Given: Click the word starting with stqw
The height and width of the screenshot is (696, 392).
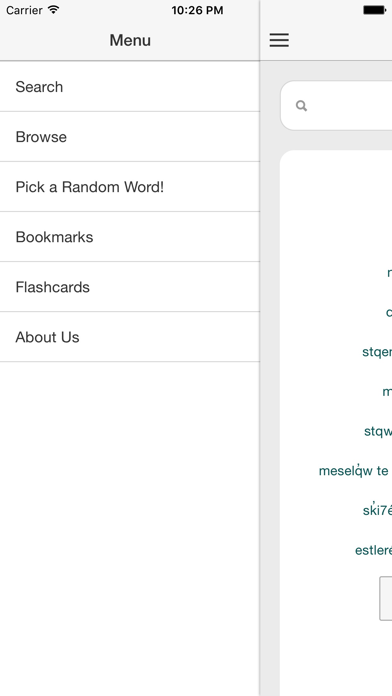Looking at the screenshot, I should [x=378, y=431].
